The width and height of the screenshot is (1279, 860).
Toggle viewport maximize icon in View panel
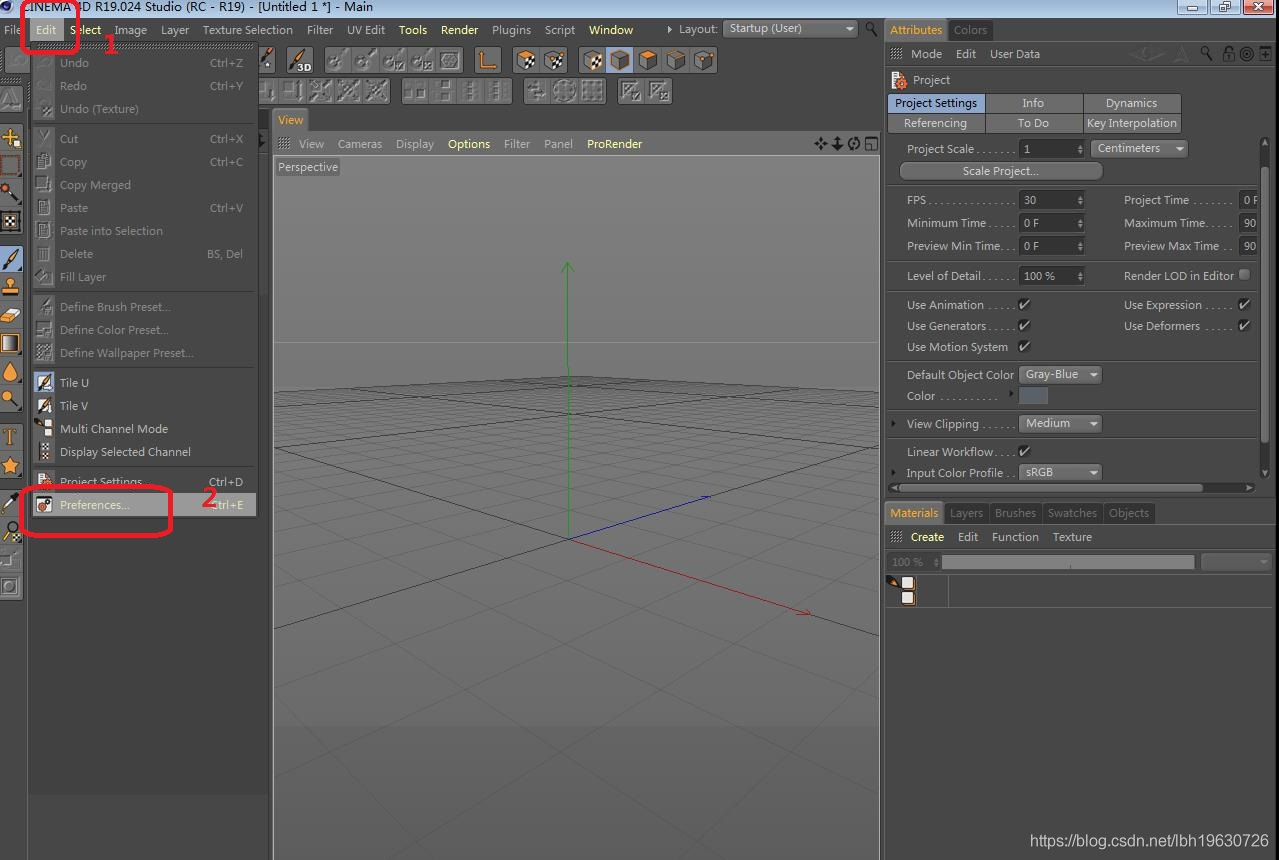point(871,144)
